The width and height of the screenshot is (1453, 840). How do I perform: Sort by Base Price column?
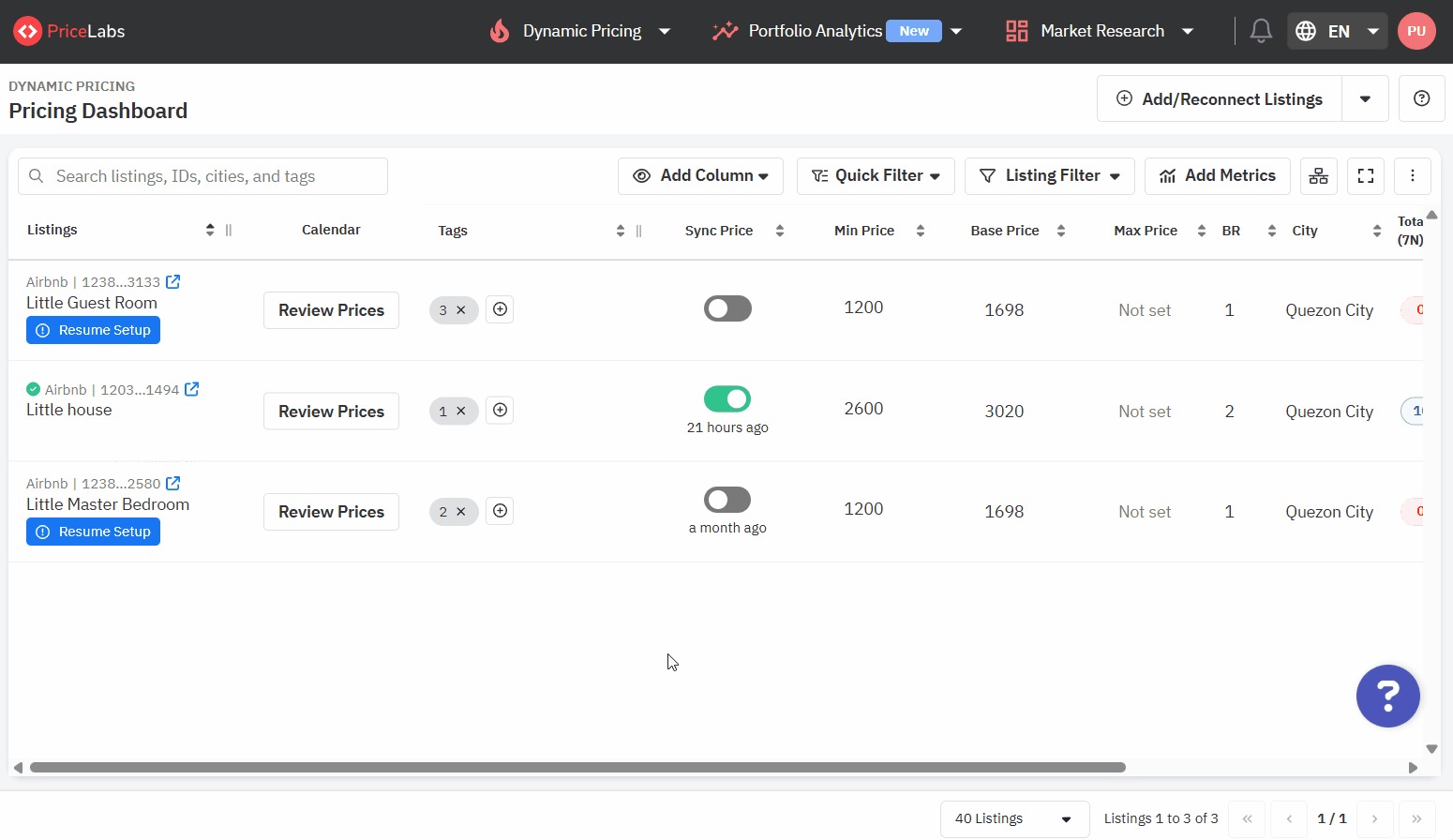pyautogui.click(x=1061, y=231)
